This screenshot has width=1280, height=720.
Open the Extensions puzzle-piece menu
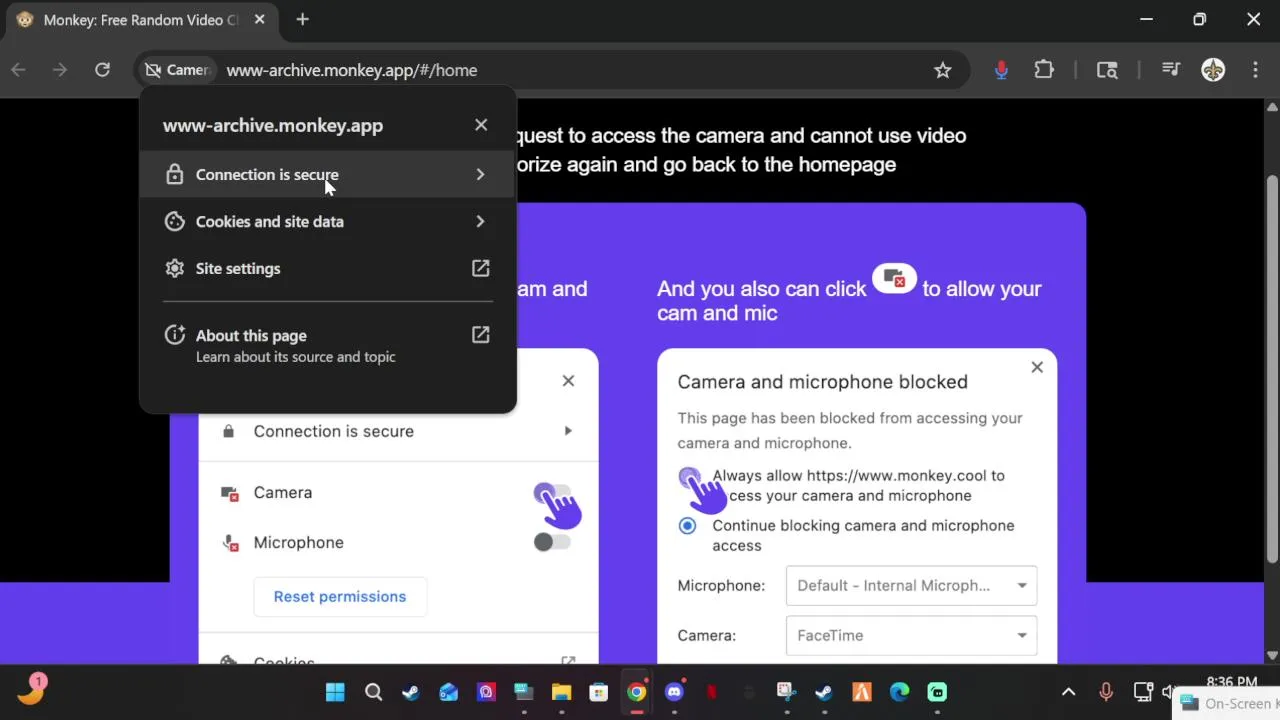(1044, 70)
